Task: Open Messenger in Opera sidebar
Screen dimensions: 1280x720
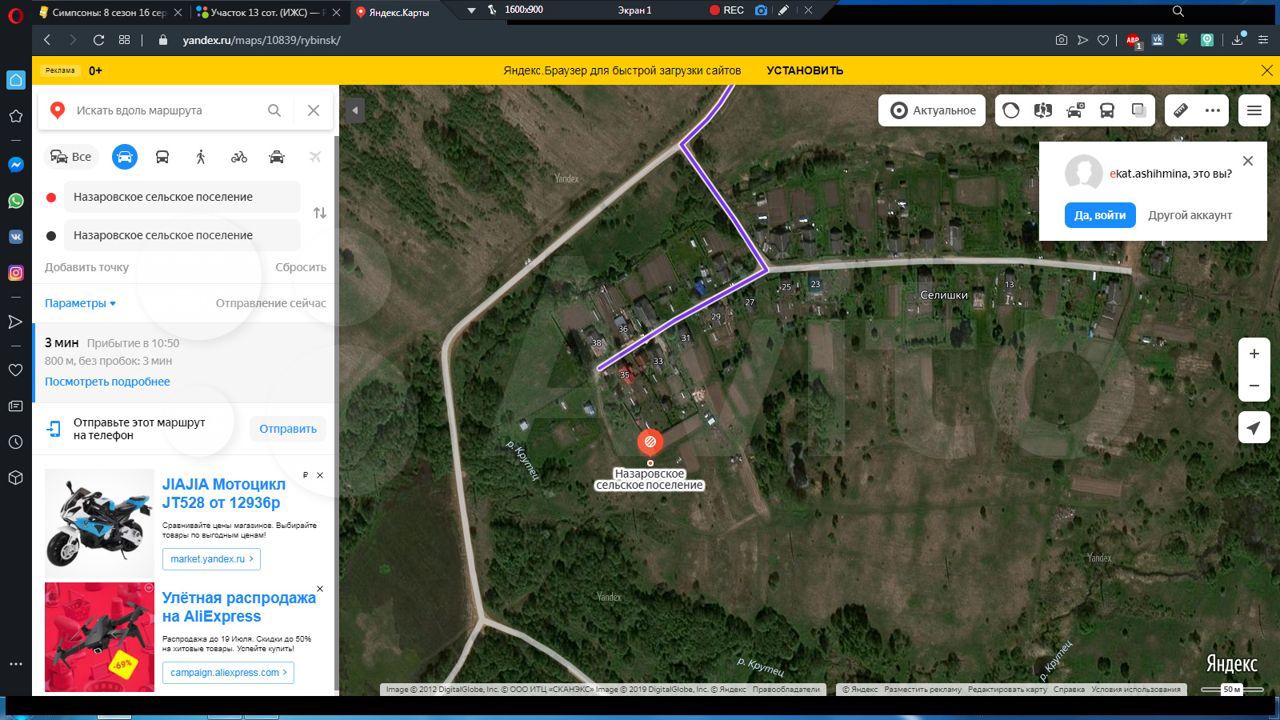Action: tap(16, 165)
